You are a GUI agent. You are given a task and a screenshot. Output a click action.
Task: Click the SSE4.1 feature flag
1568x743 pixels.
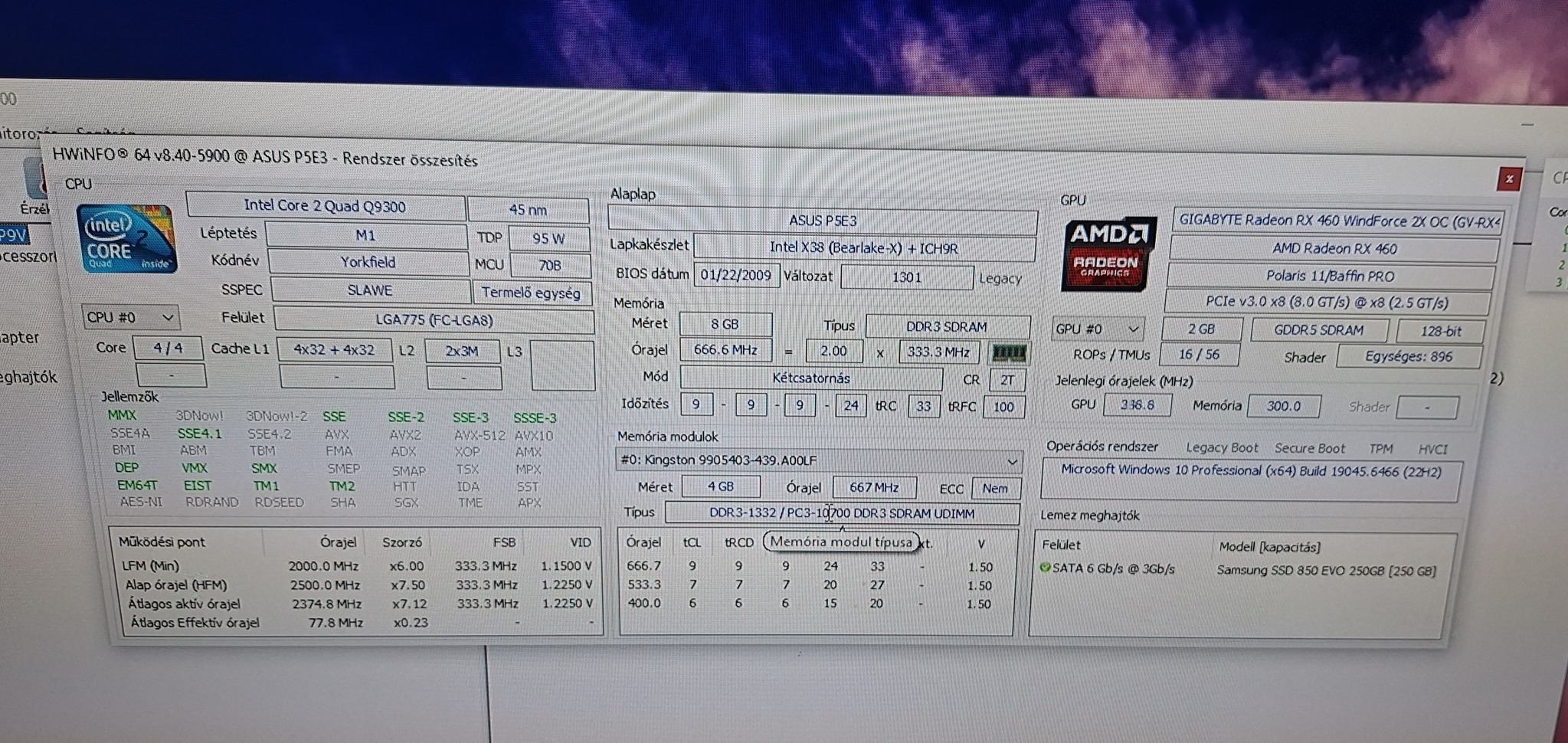click(199, 434)
